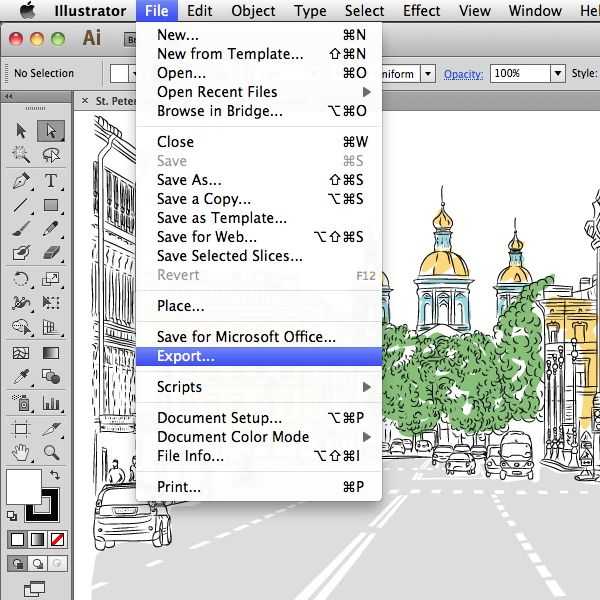Open the Apple menu

tap(28, 11)
